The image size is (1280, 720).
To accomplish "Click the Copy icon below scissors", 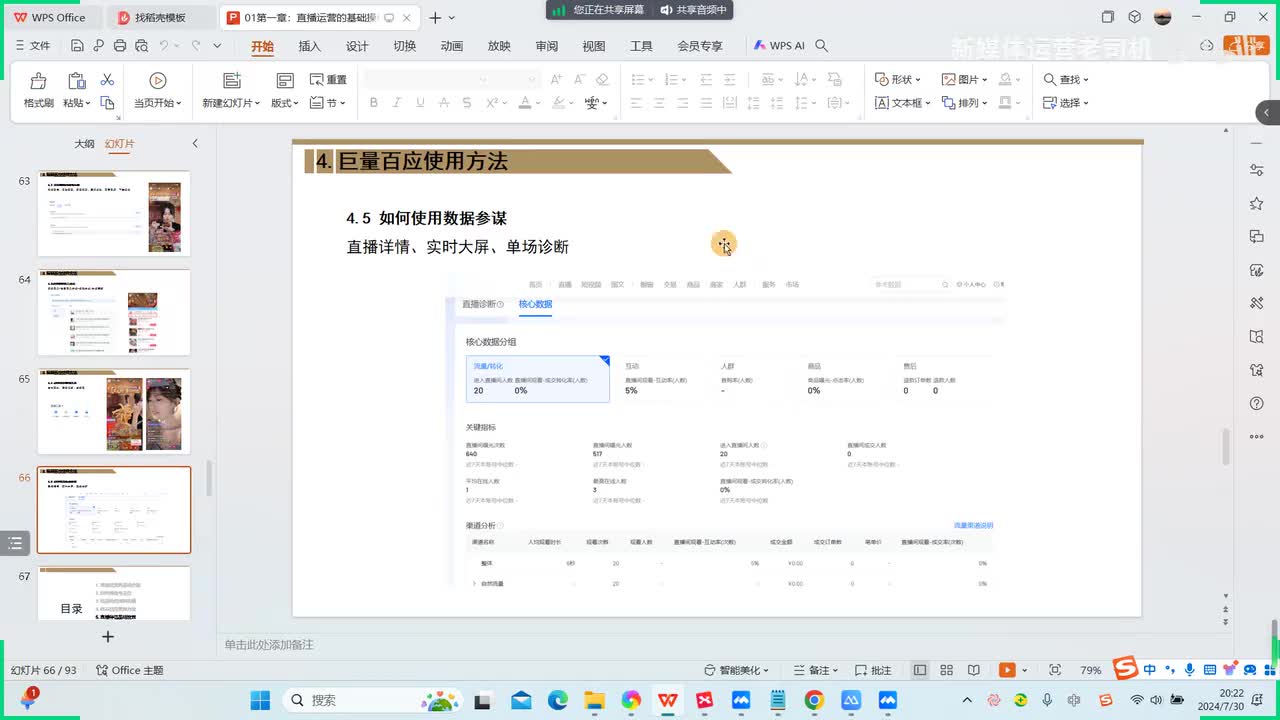I will click(x=107, y=103).
